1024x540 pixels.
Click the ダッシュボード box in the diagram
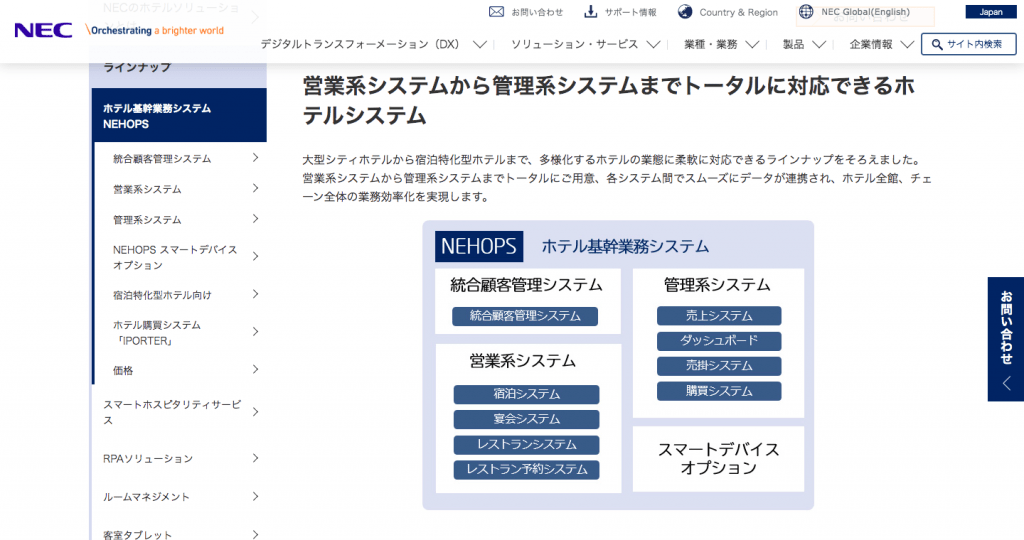coord(719,341)
